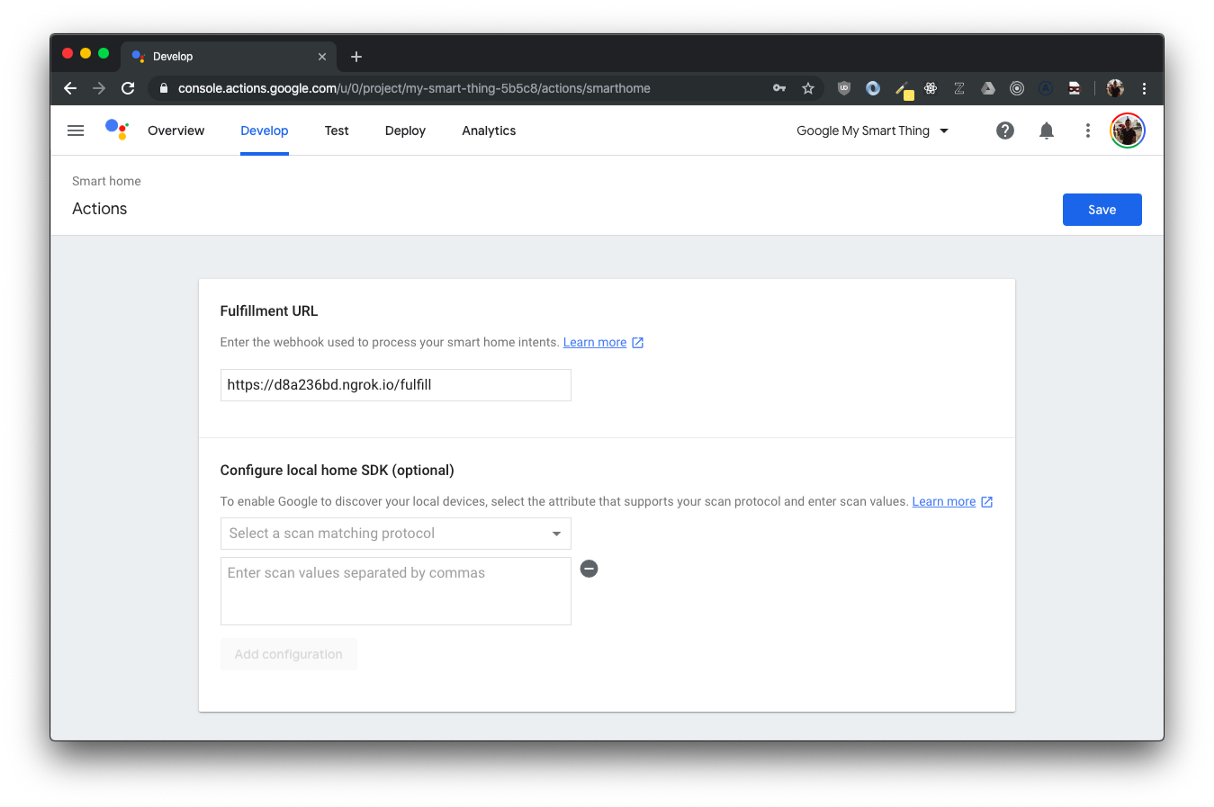Click the help question mark icon
This screenshot has height=807, width=1214.
(1005, 130)
